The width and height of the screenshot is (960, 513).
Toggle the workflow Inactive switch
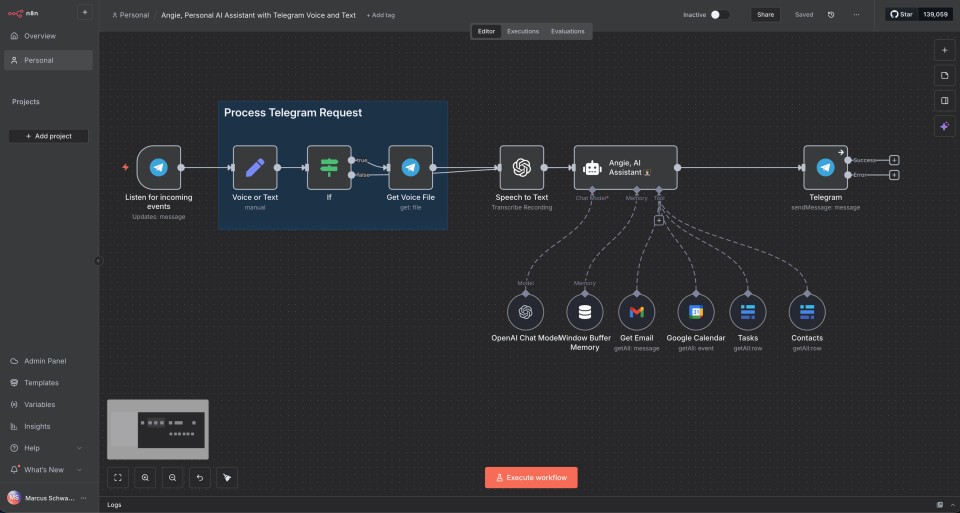720,15
